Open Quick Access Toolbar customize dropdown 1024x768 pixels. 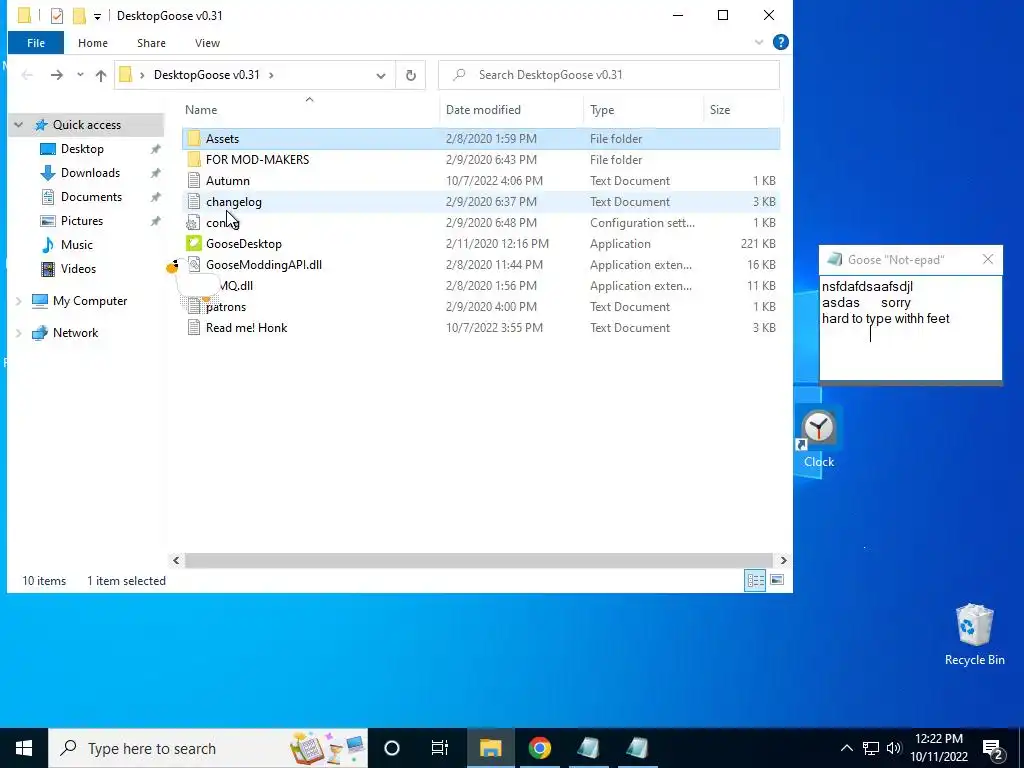tap(97, 16)
